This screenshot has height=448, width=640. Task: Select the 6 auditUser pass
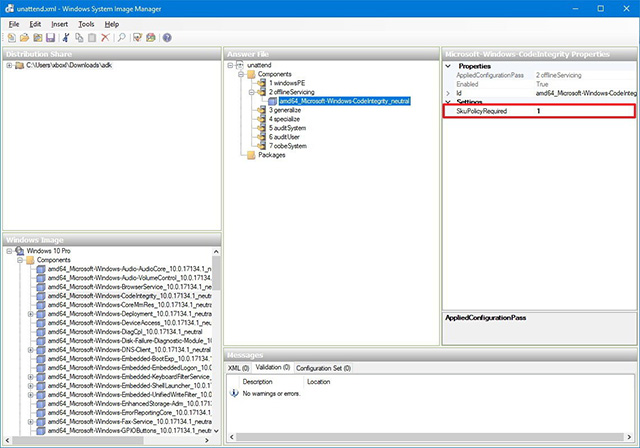coord(284,137)
